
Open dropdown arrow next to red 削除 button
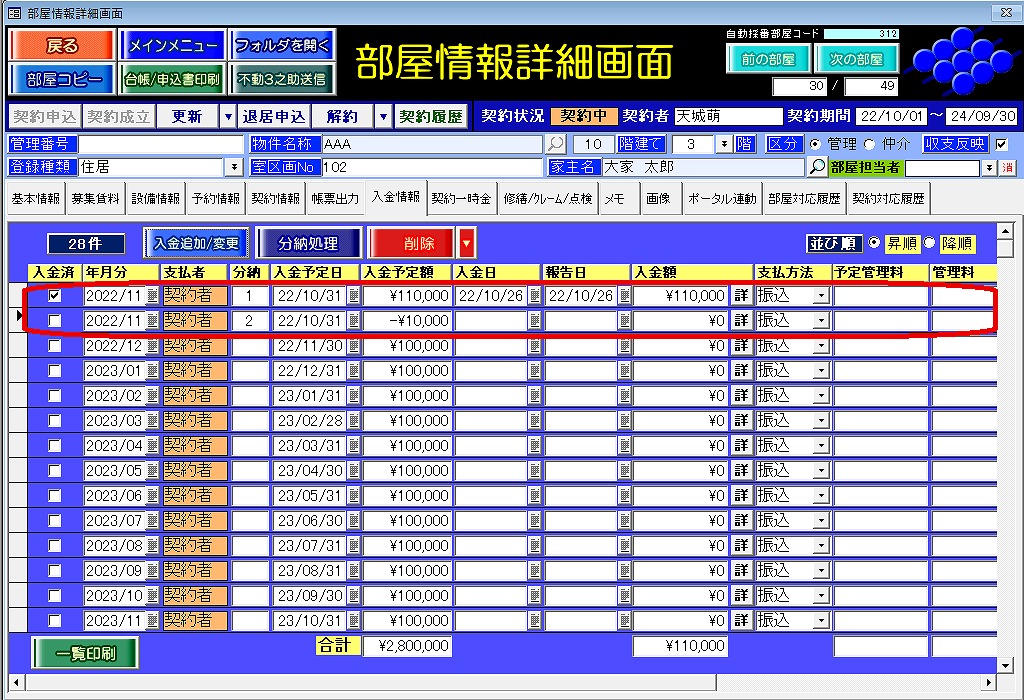pyautogui.click(x=467, y=243)
